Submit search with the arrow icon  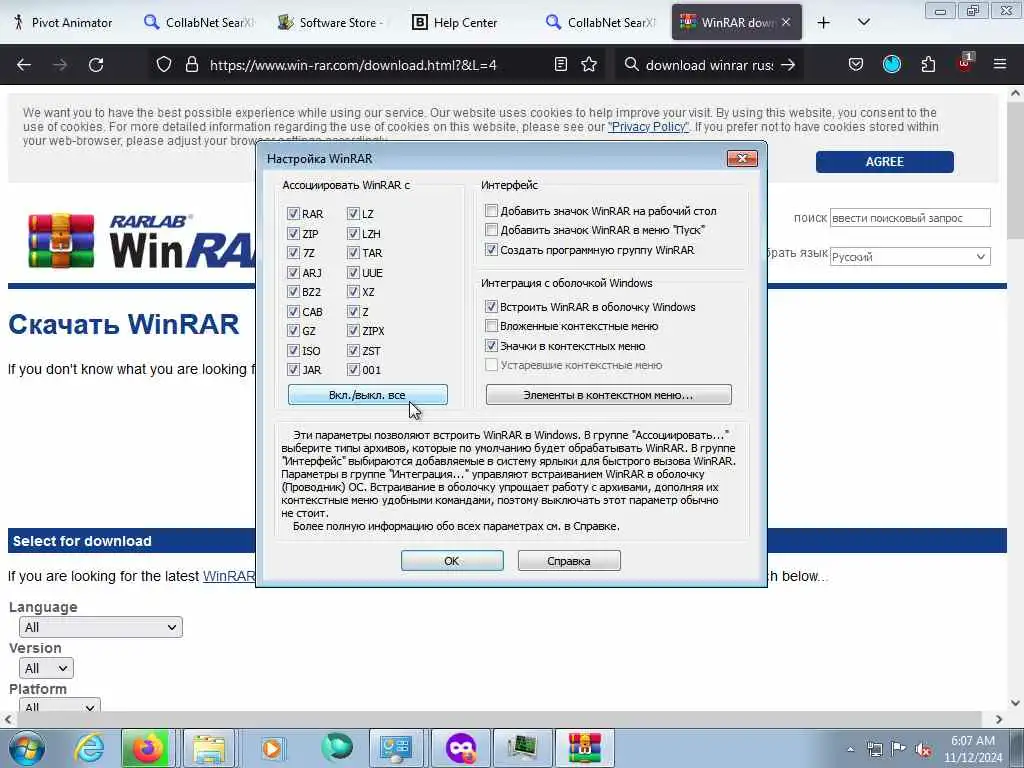788,65
